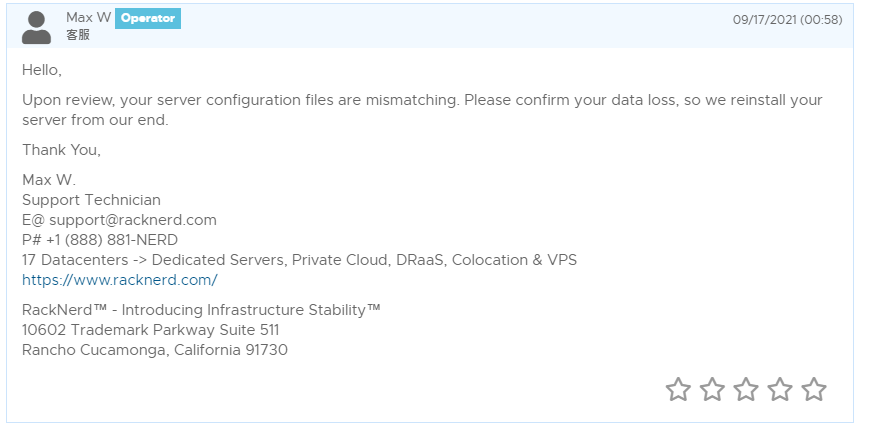Rate the reply with the first star
This screenshot has height=427, width=880.
678,389
